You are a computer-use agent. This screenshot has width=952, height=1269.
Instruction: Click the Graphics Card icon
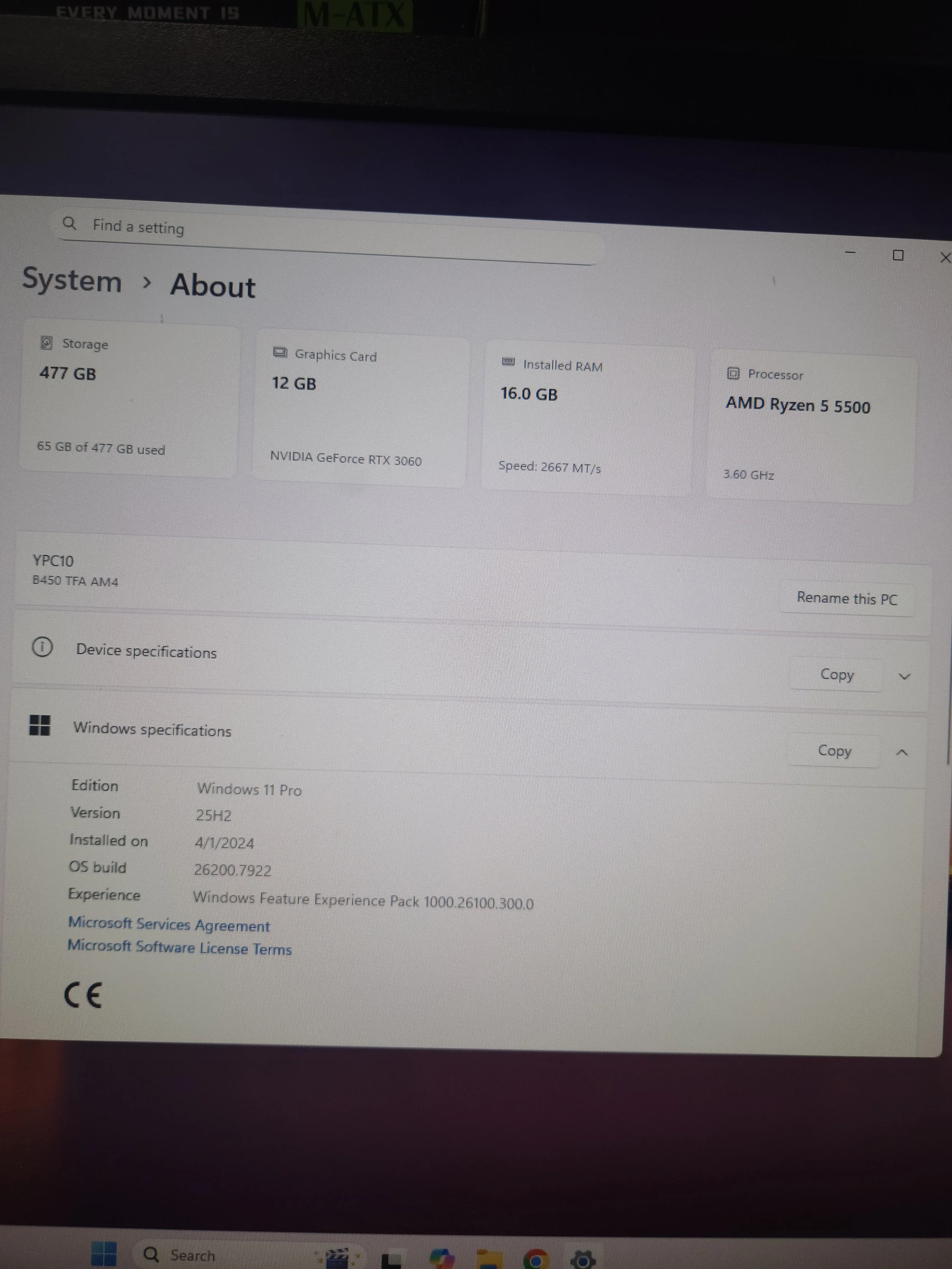pyautogui.click(x=280, y=352)
